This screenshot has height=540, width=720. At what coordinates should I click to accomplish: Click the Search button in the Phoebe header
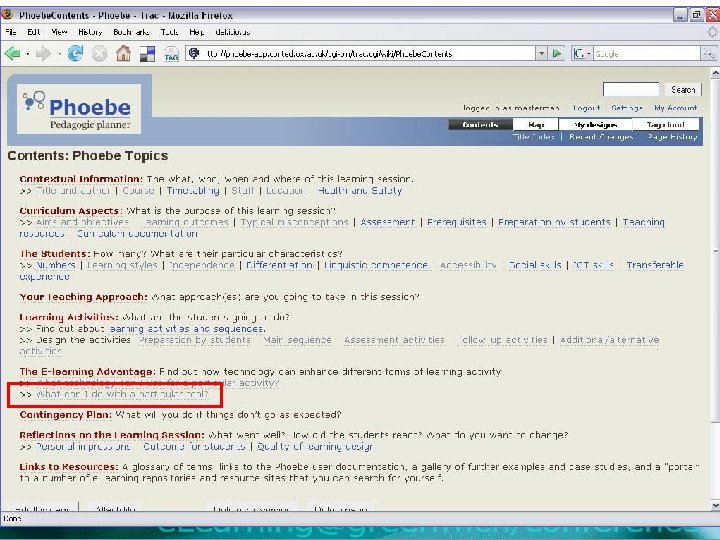click(683, 90)
